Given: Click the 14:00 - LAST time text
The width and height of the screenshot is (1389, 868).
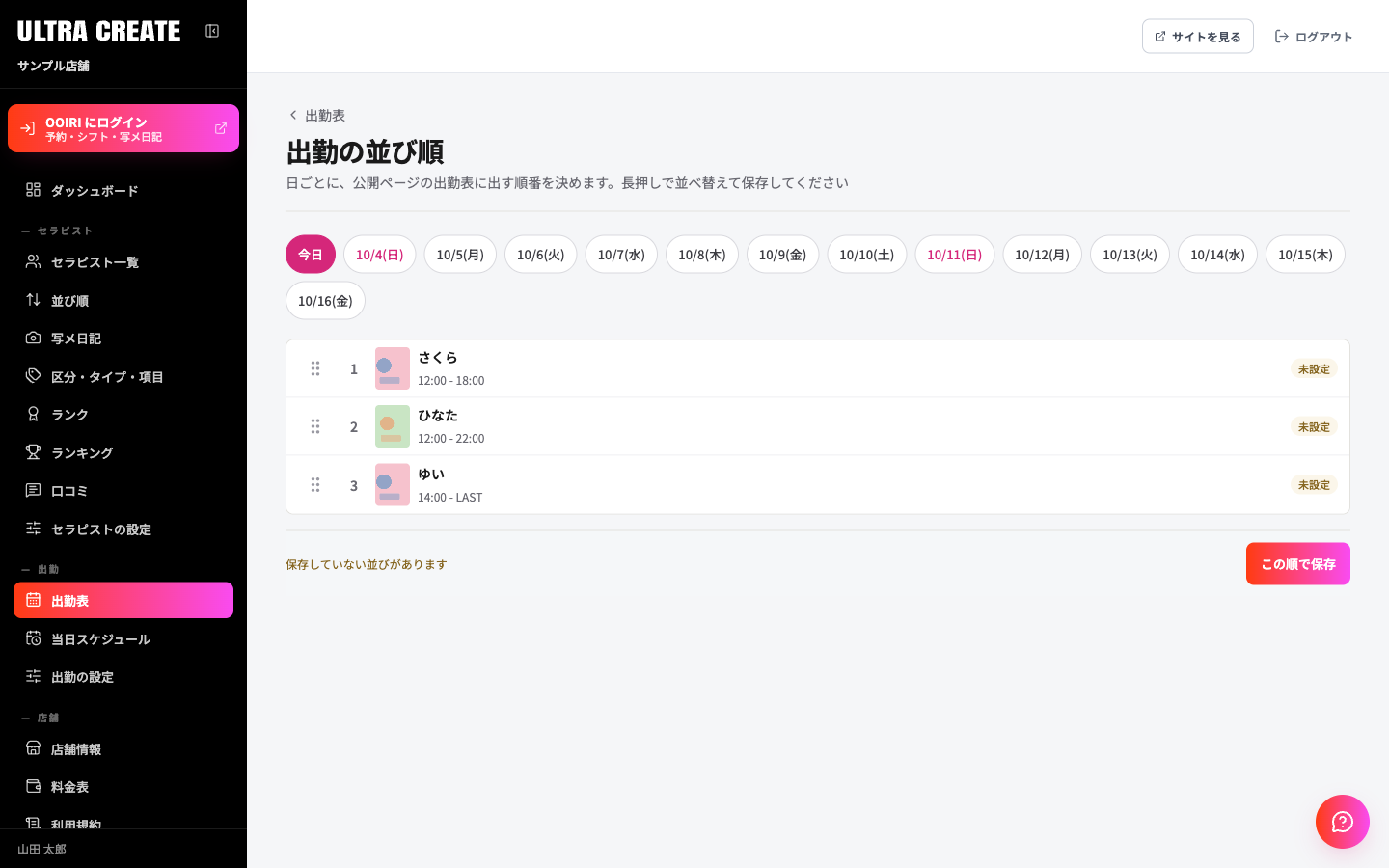Looking at the screenshot, I should [450, 498].
